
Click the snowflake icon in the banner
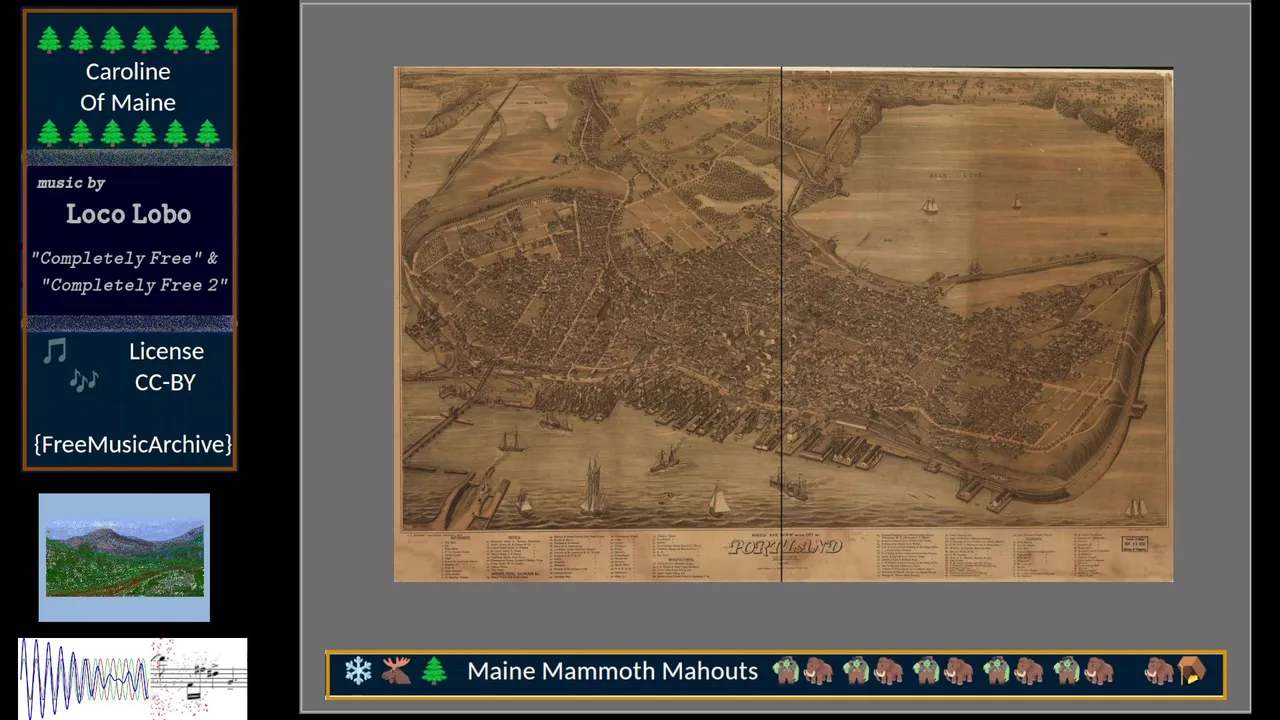point(358,671)
